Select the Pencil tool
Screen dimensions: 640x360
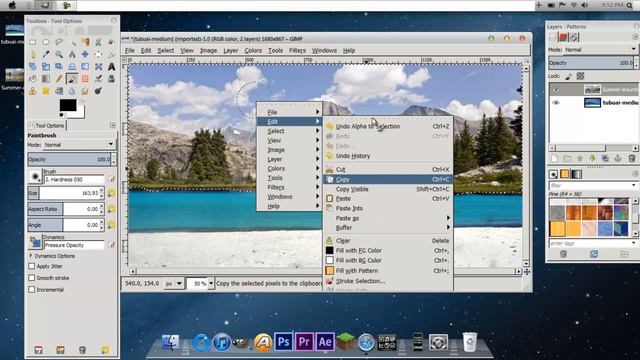click(59, 79)
